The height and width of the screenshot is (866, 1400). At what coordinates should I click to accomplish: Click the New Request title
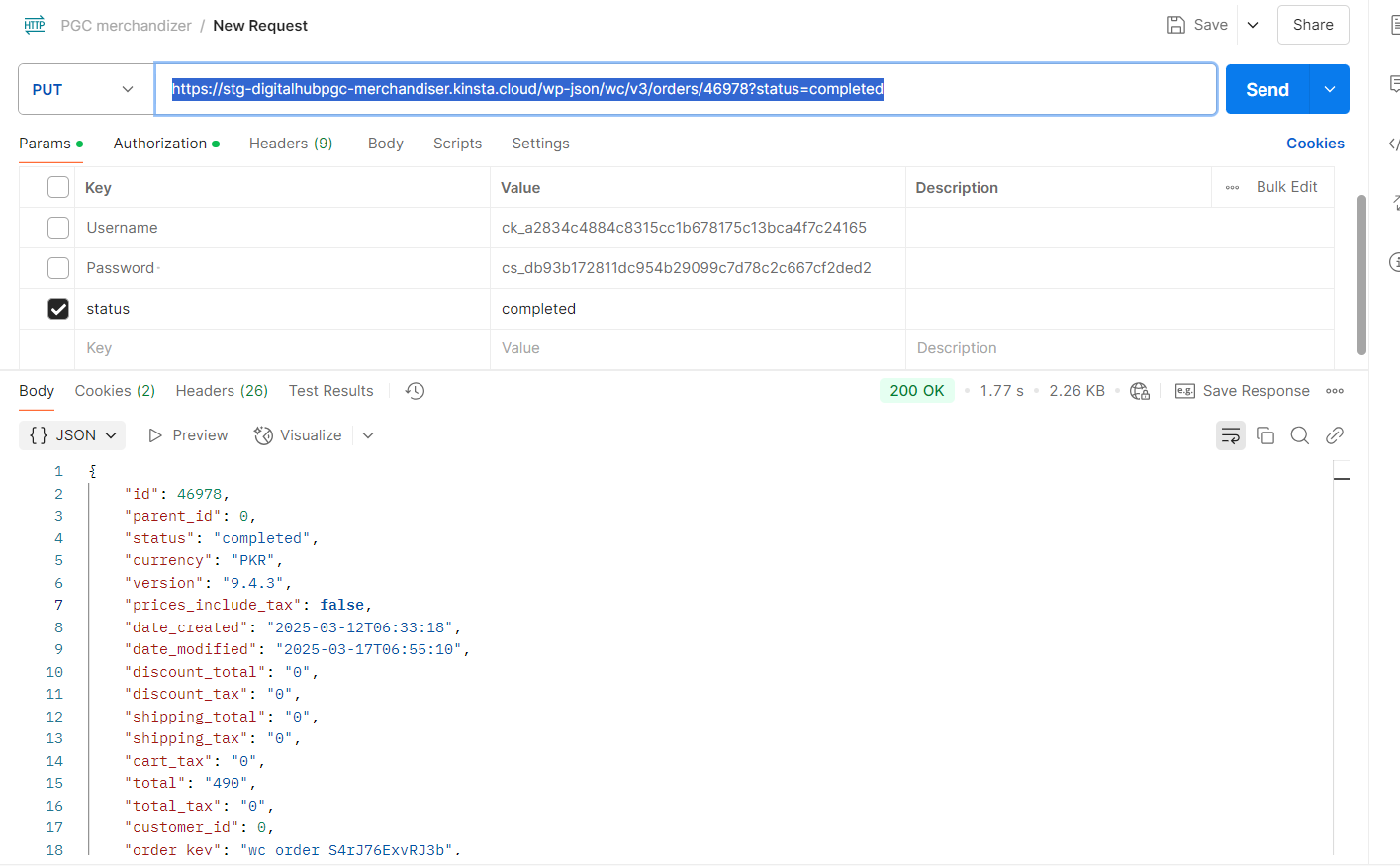point(260,26)
